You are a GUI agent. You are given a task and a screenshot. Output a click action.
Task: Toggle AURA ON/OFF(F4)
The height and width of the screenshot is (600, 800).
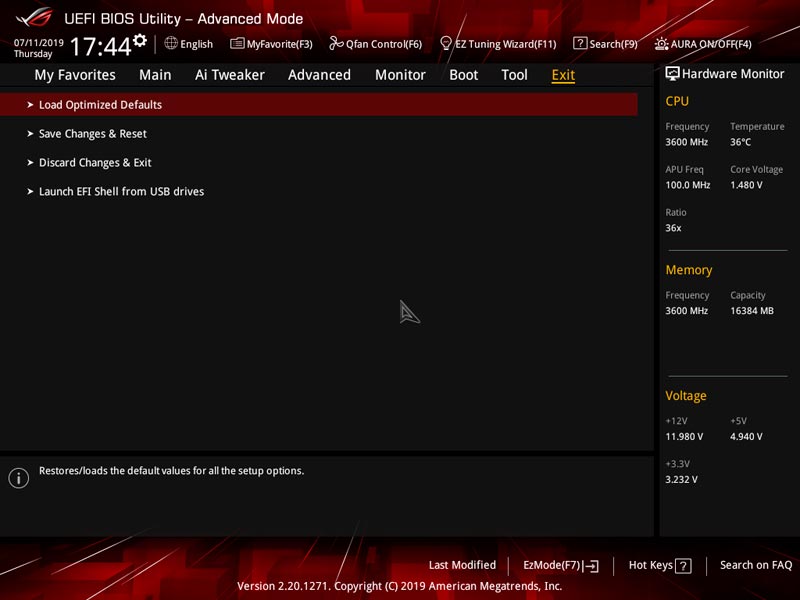(711, 44)
